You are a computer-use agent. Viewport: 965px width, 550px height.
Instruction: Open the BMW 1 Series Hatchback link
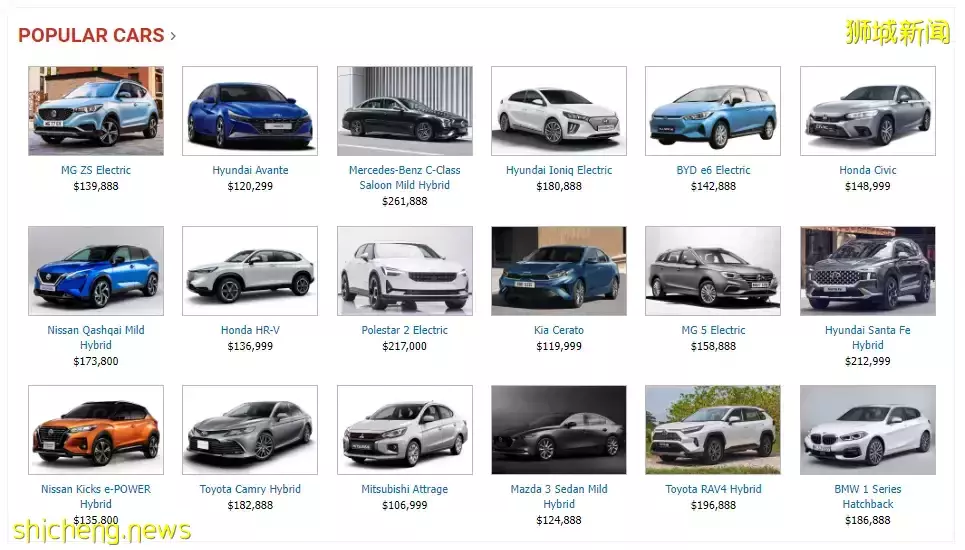click(x=868, y=496)
